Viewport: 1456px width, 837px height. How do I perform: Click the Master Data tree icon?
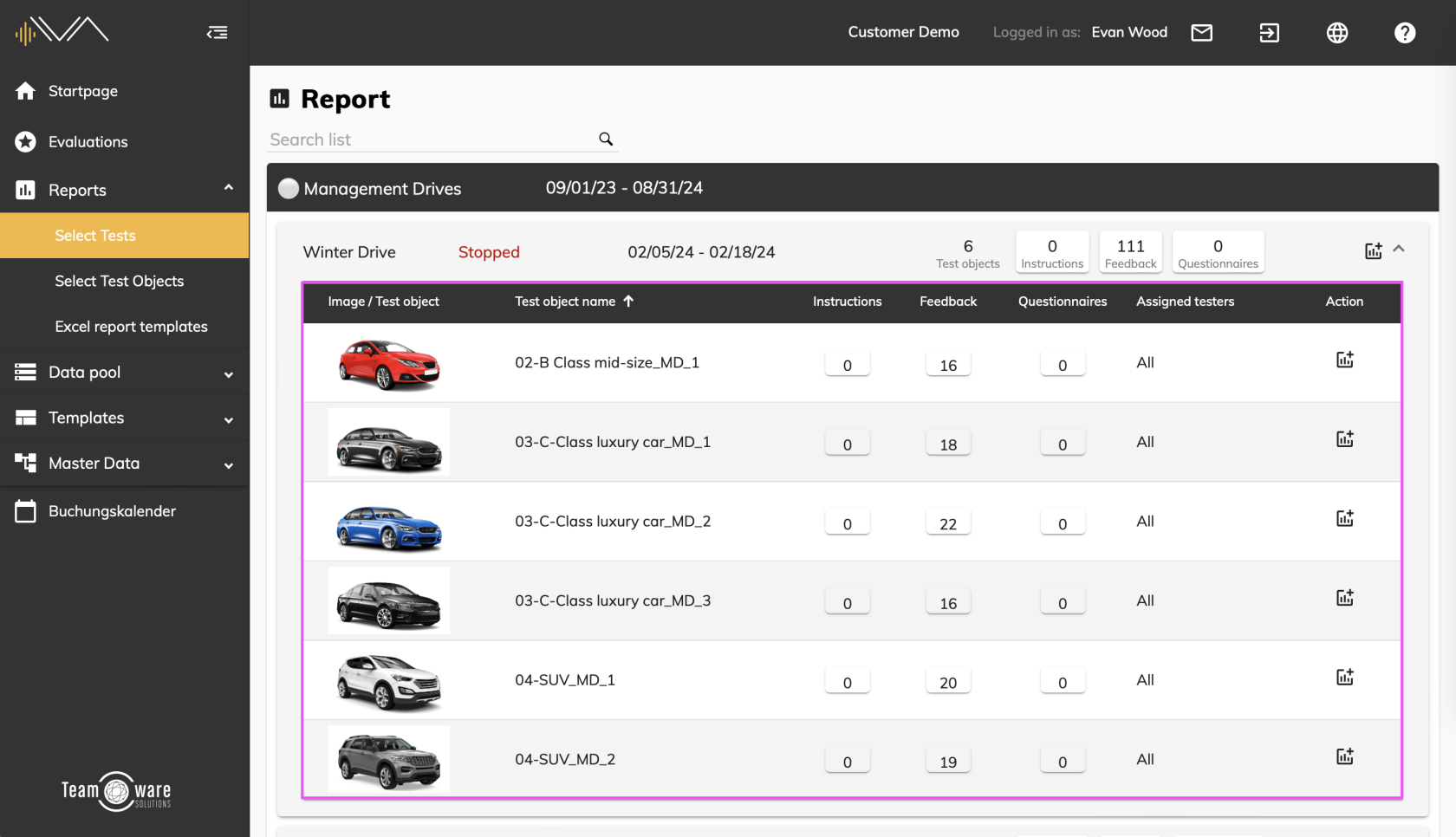(25, 463)
